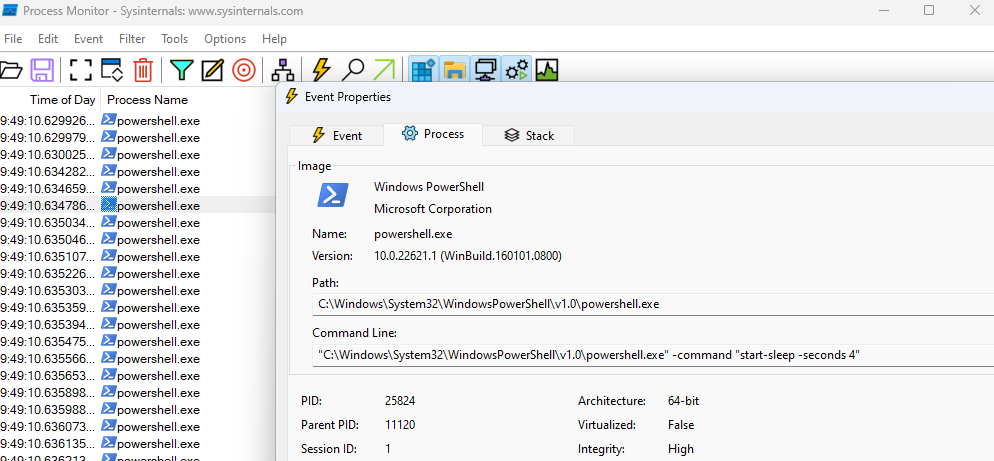Open the Help menu
The image size is (994, 461).
(x=274, y=39)
